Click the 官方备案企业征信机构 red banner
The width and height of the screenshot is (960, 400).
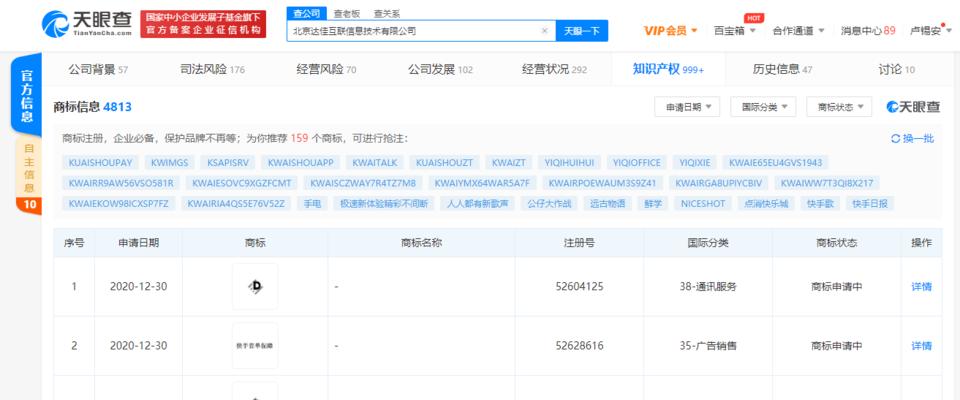coord(203,24)
